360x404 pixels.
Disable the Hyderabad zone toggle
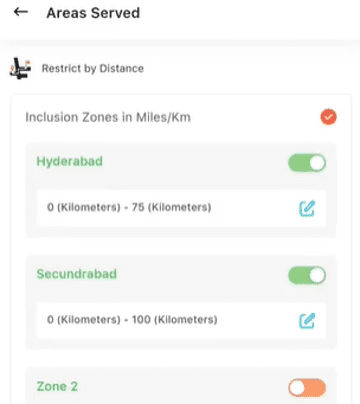tap(307, 163)
